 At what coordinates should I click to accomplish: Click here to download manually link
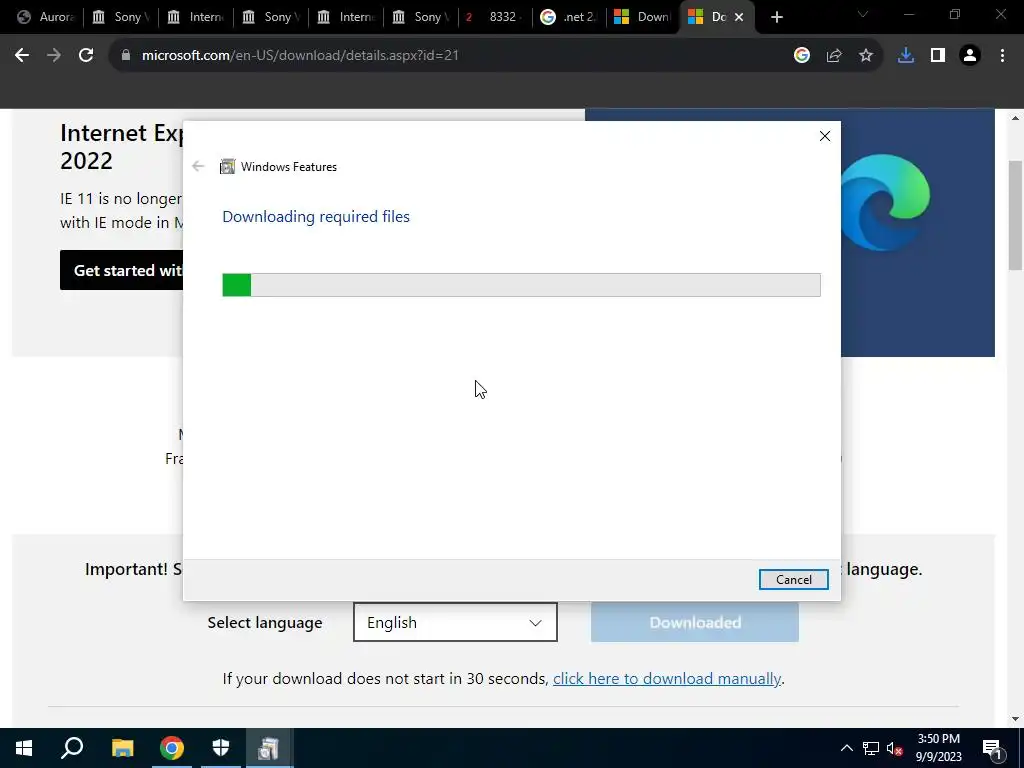[x=667, y=679]
